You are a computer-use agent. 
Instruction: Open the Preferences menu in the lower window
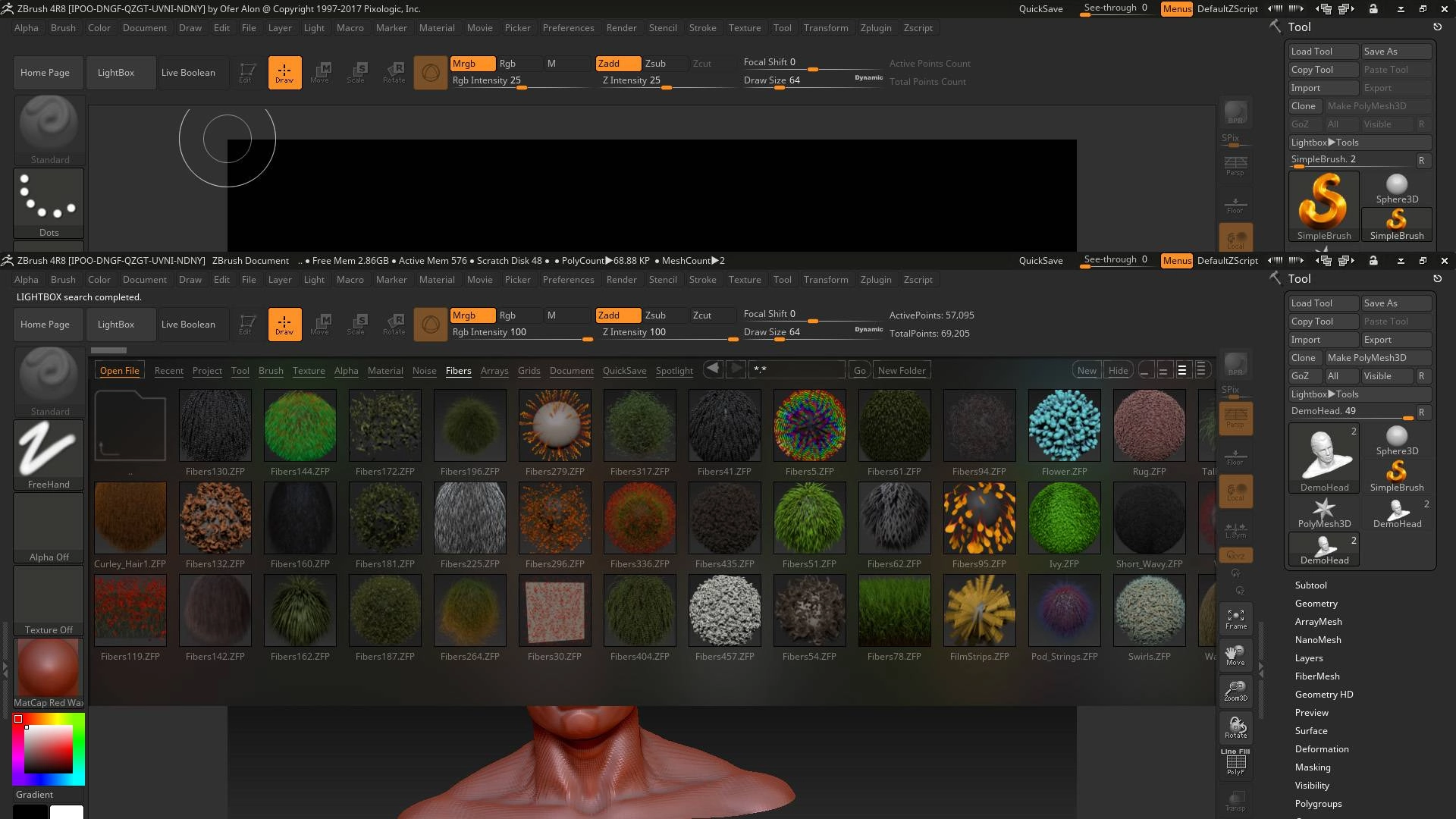[569, 280]
